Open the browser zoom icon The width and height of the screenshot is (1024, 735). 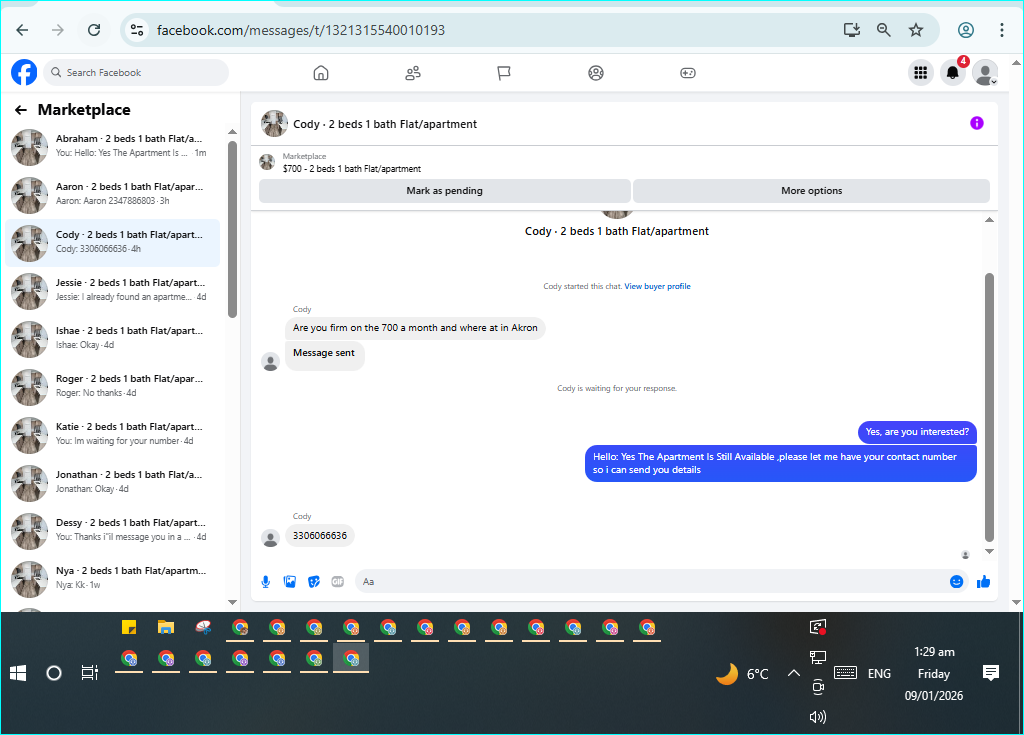tap(884, 30)
